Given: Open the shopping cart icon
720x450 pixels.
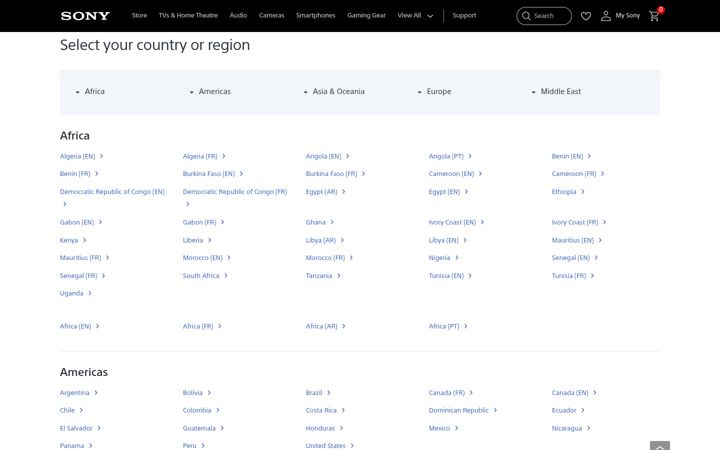Looking at the screenshot, I should 654,16.
